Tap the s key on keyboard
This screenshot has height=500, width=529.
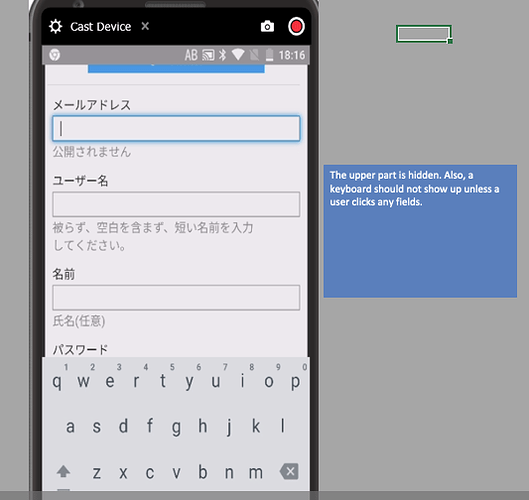click(x=96, y=426)
